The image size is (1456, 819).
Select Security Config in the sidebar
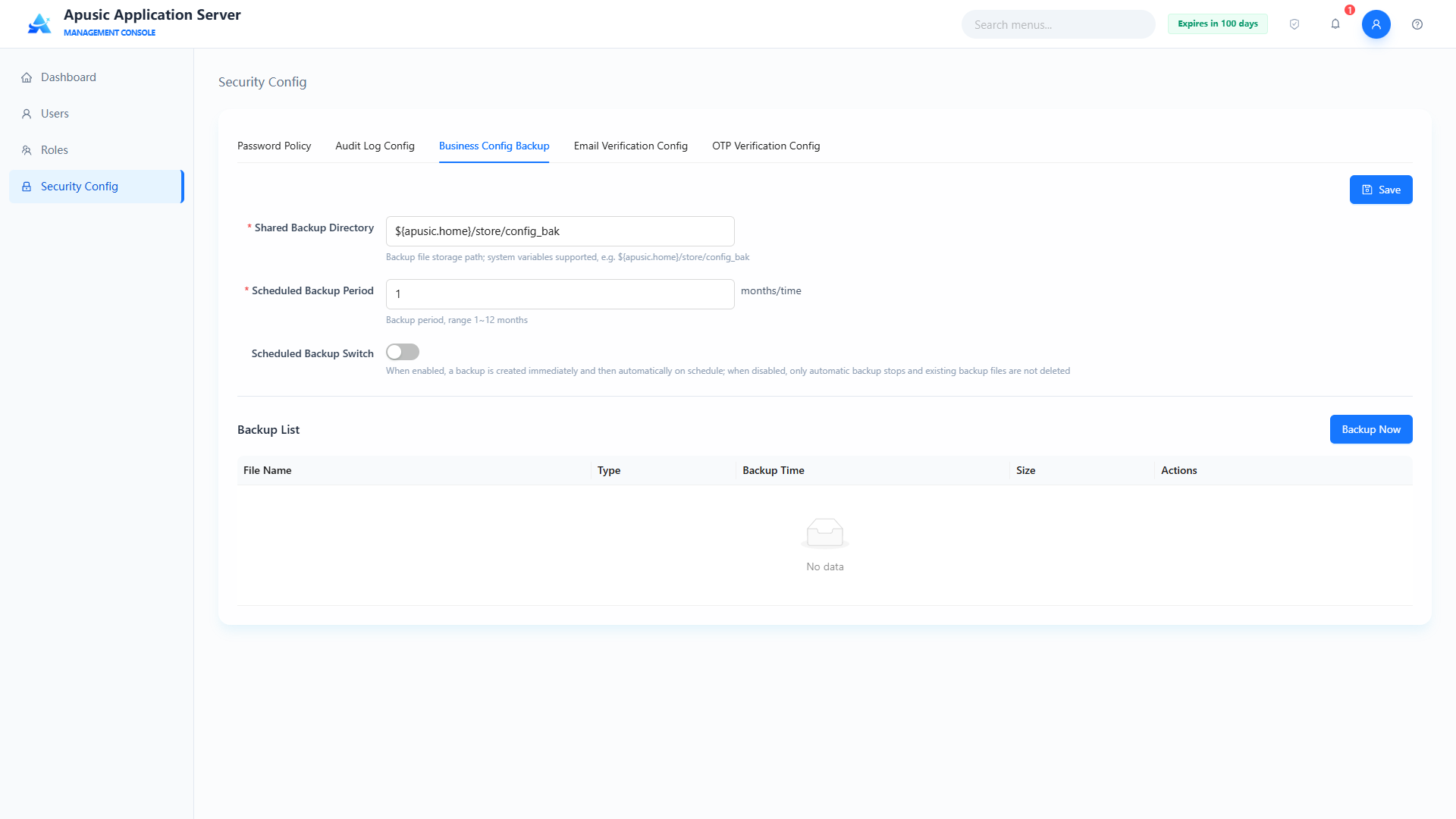pyautogui.click(x=96, y=187)
